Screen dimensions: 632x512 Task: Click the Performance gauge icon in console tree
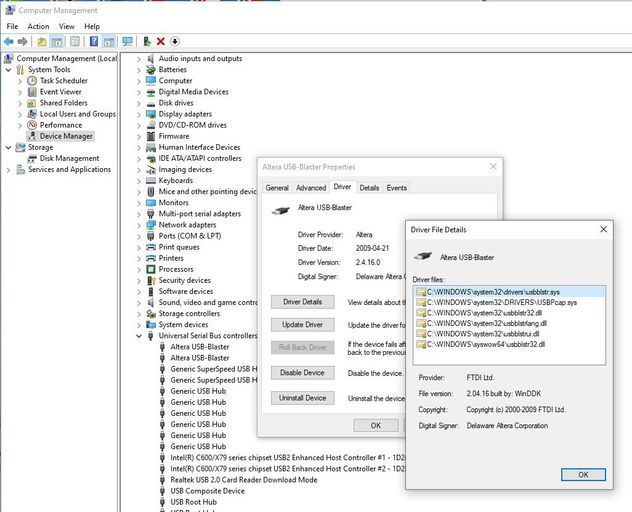pos(32,125)
